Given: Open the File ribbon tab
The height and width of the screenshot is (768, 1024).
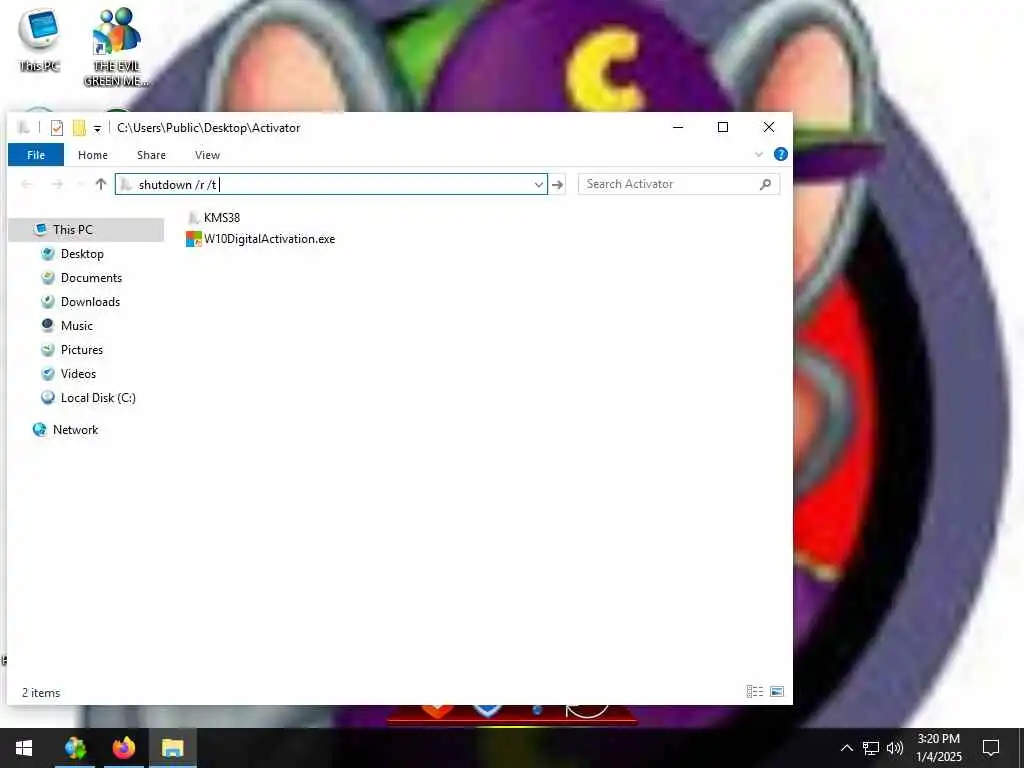Looking at the screenshot, I should (36, 155).
